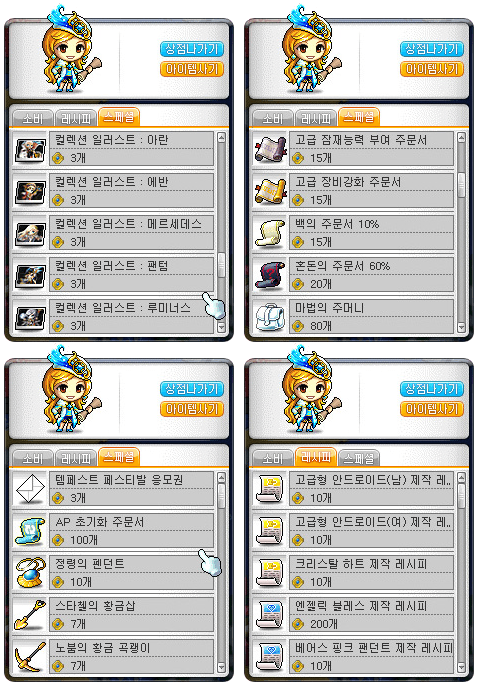Click 아이템사기 button in bottom-right shop
Screen dimensions: 479x685
[432, 409]
